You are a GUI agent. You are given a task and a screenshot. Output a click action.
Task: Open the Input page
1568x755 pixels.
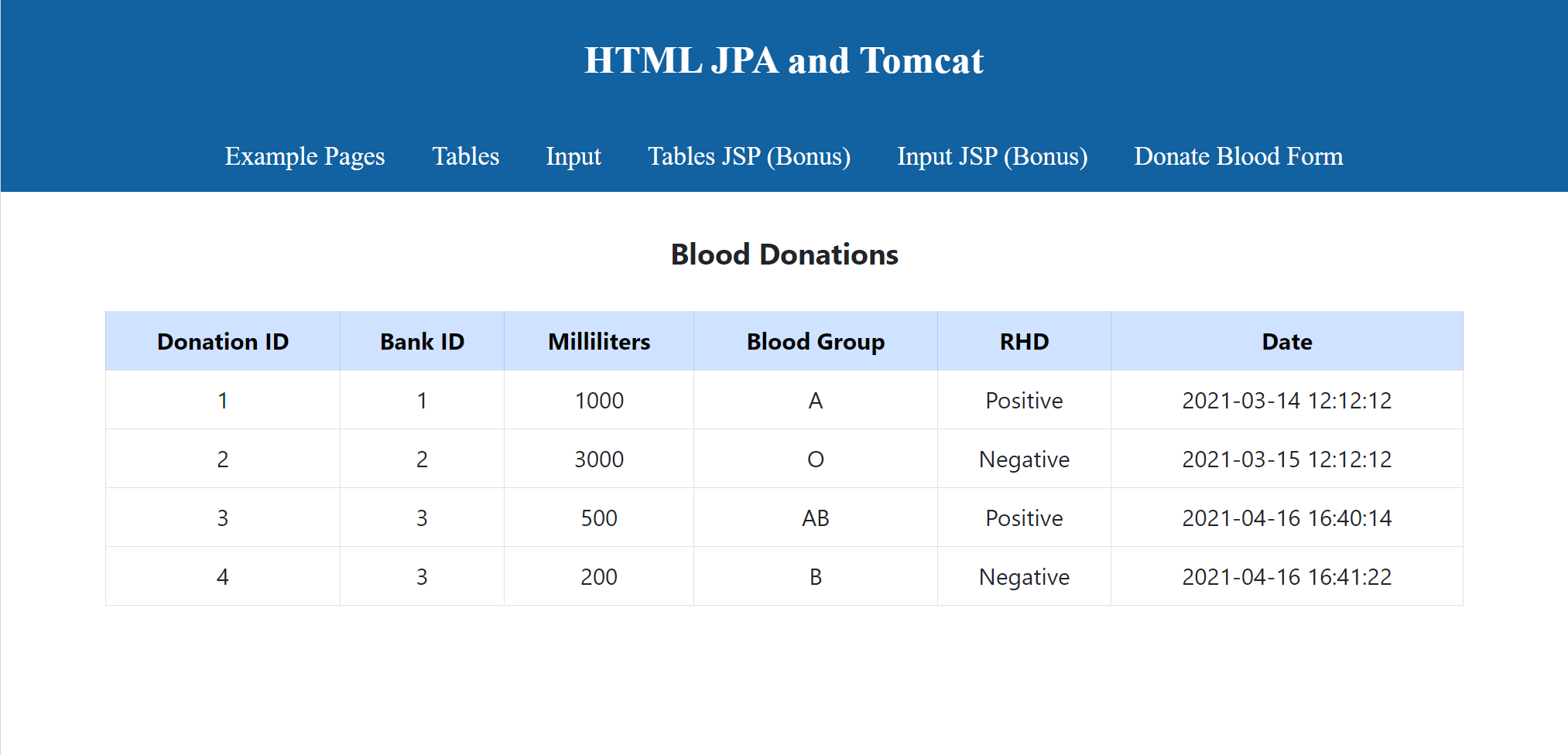pyautogui.click(x=573, y=156)
